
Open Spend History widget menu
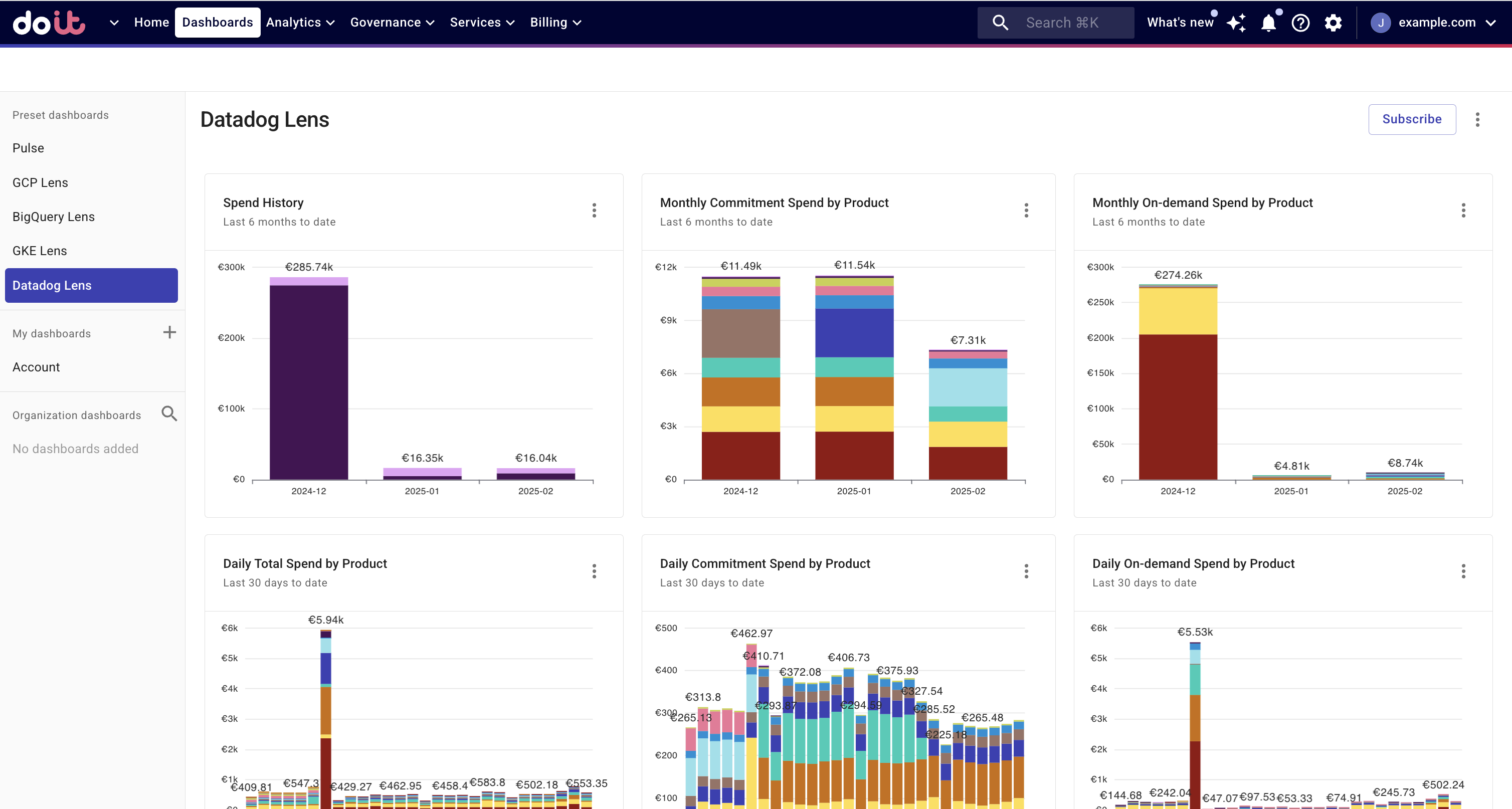[594, 211]
